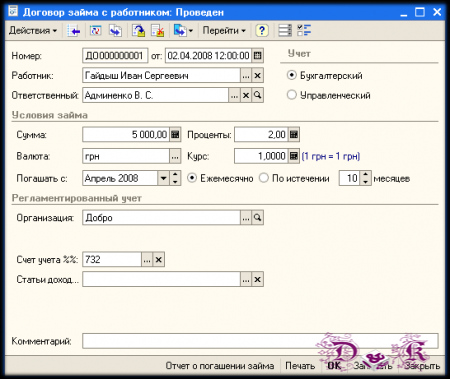
Task: Click the cancel posting icon with red X
Action: click(158, 31)
